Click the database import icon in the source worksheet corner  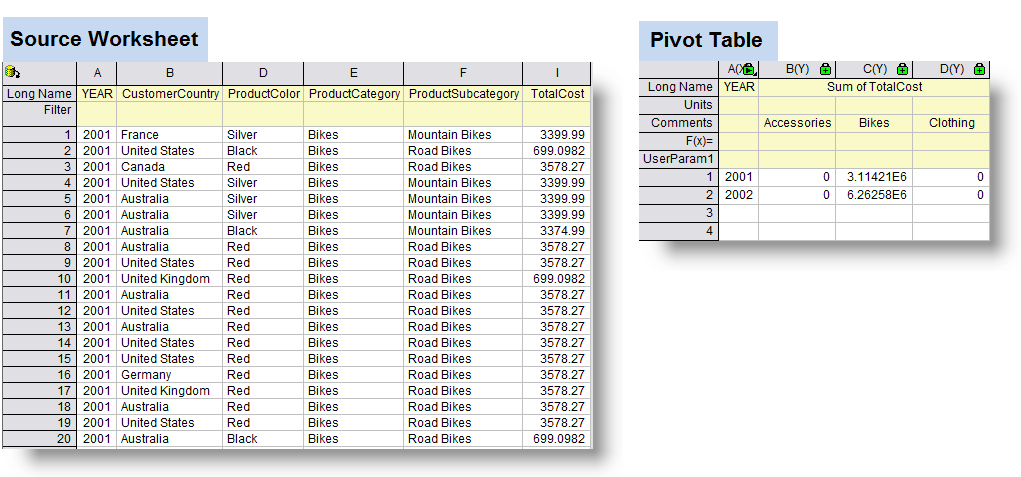pyautogui.click(x=13, y=72)
